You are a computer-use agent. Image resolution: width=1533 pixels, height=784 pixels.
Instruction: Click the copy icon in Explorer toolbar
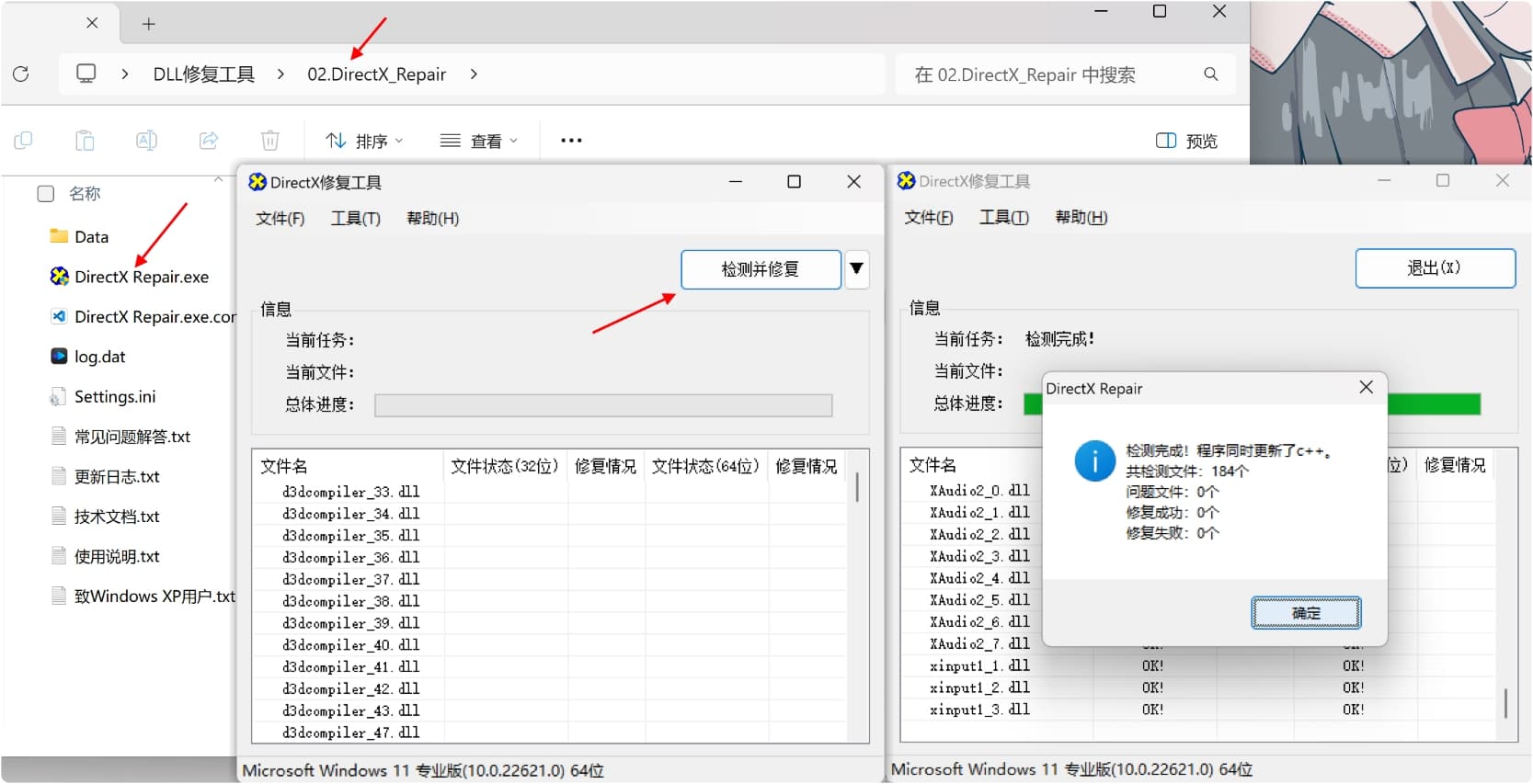pyautogui.click(x=23, y=141)
